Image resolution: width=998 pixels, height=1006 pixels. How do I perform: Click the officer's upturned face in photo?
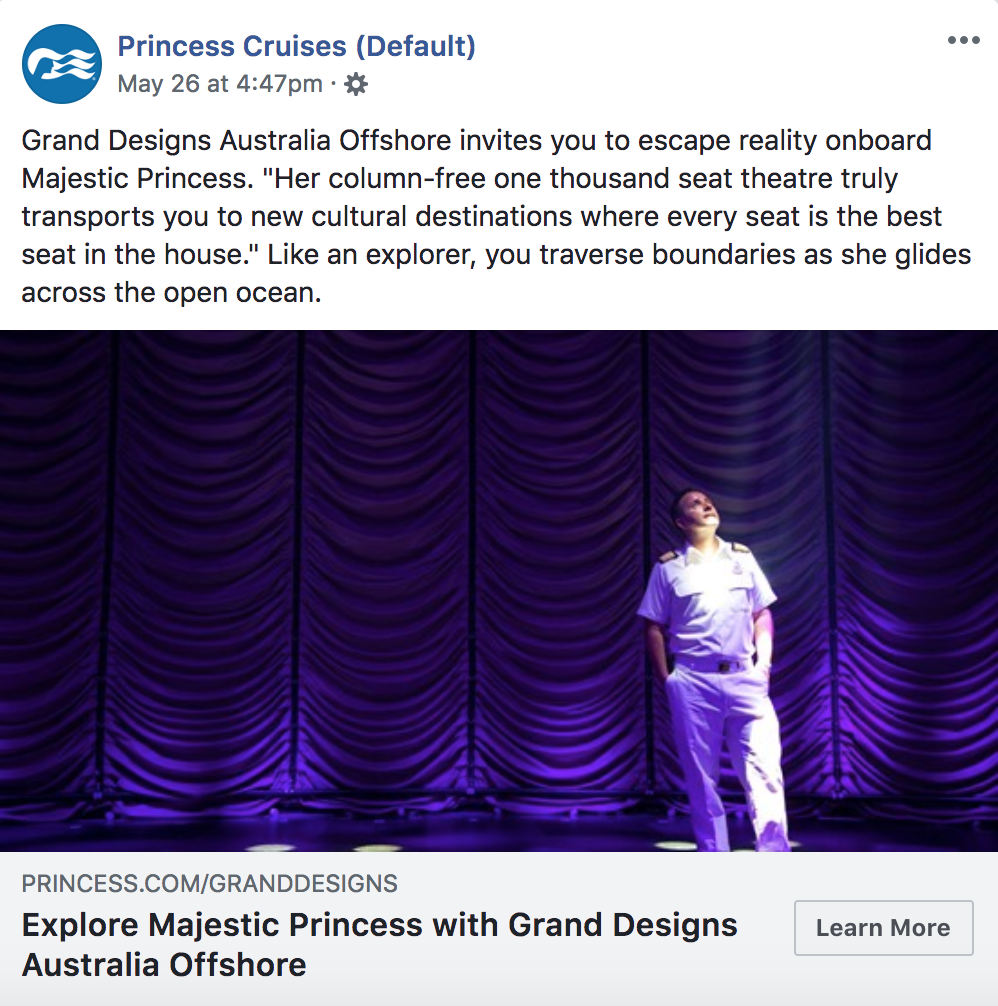[698, 513]
